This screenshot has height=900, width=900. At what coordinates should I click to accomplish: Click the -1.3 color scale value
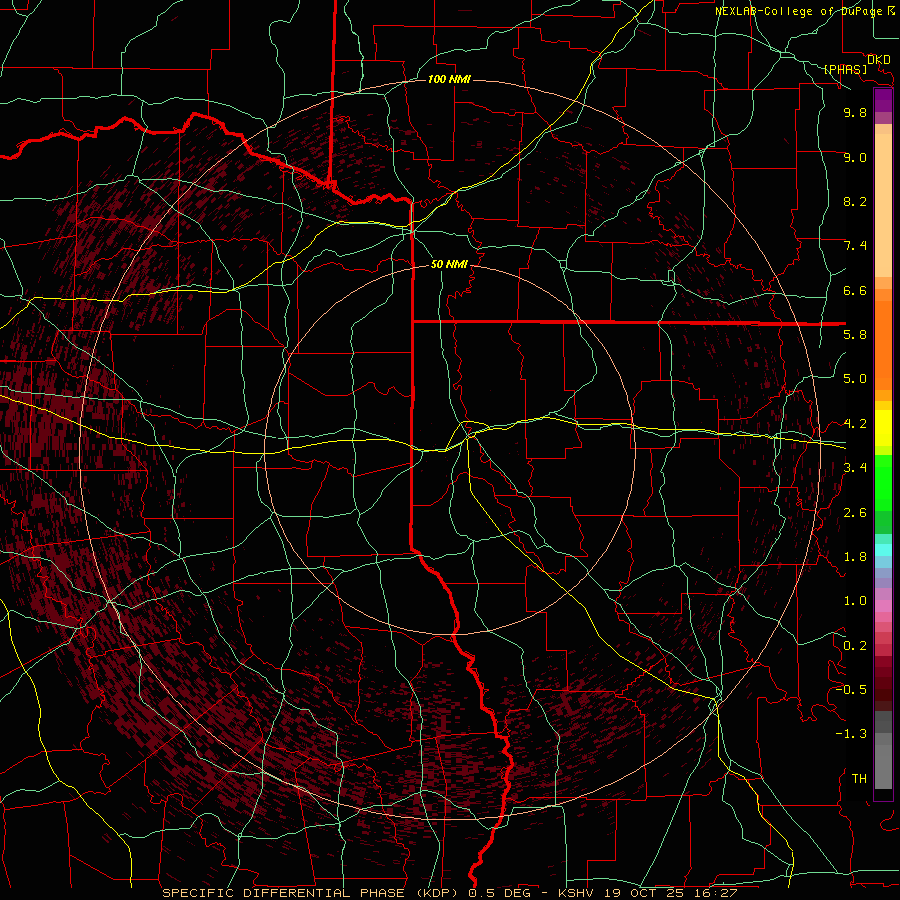pyautogui.click(x=851, y=734)
